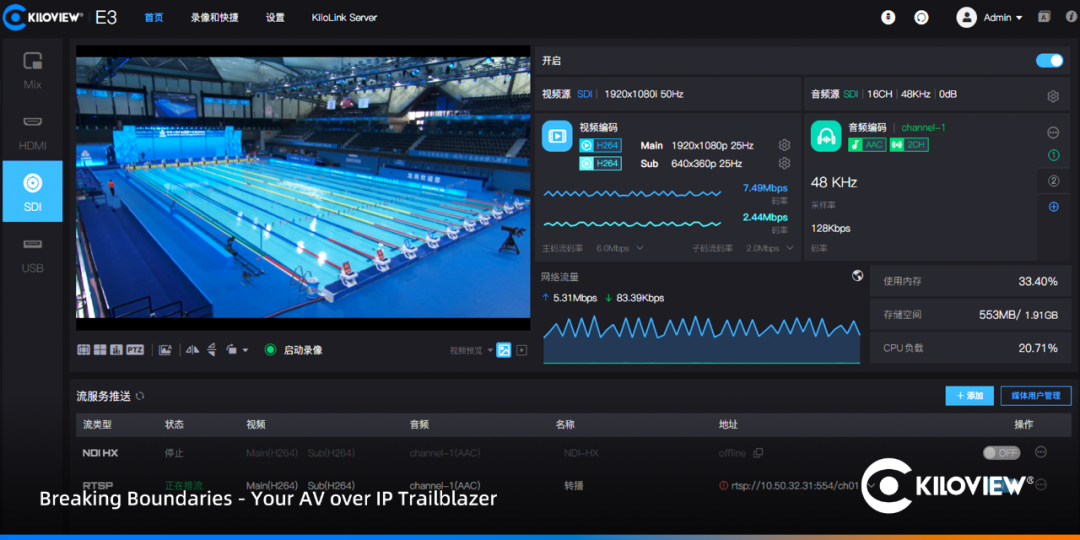The image size is (1080, 540).
Task: Click the 添加 add button
Action: click(970, 395)
